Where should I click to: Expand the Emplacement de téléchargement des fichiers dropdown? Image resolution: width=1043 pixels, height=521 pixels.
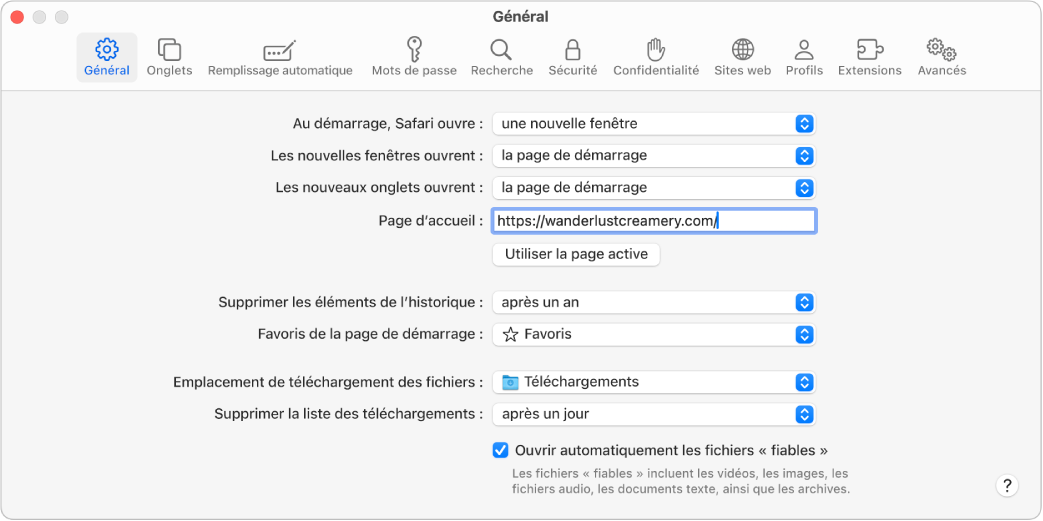[x=655, y=382]
